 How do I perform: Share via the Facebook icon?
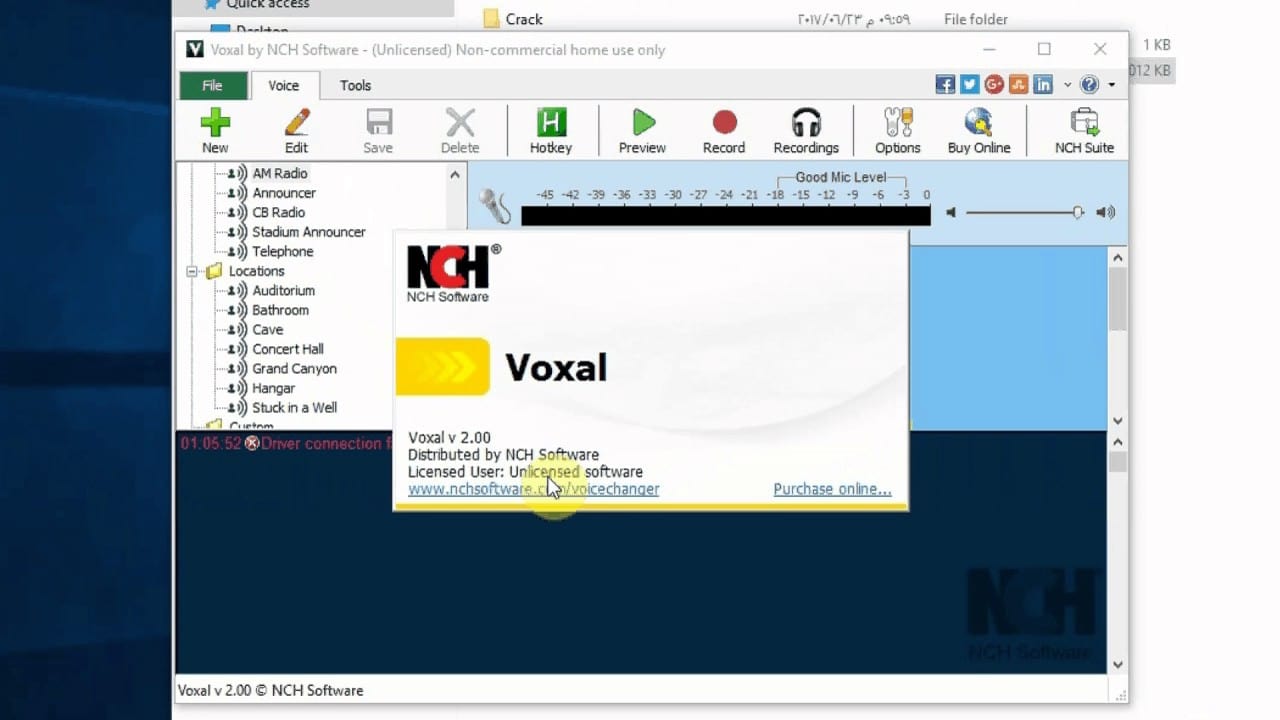944,84
